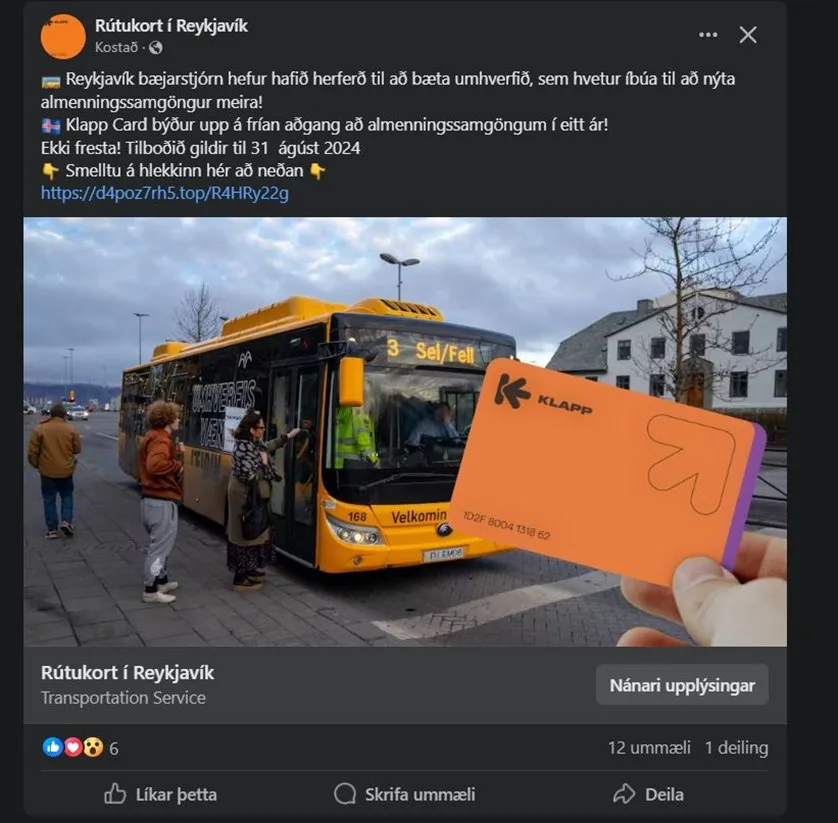Click Skrifa ummæli to write a comment

tap(405, 794)
